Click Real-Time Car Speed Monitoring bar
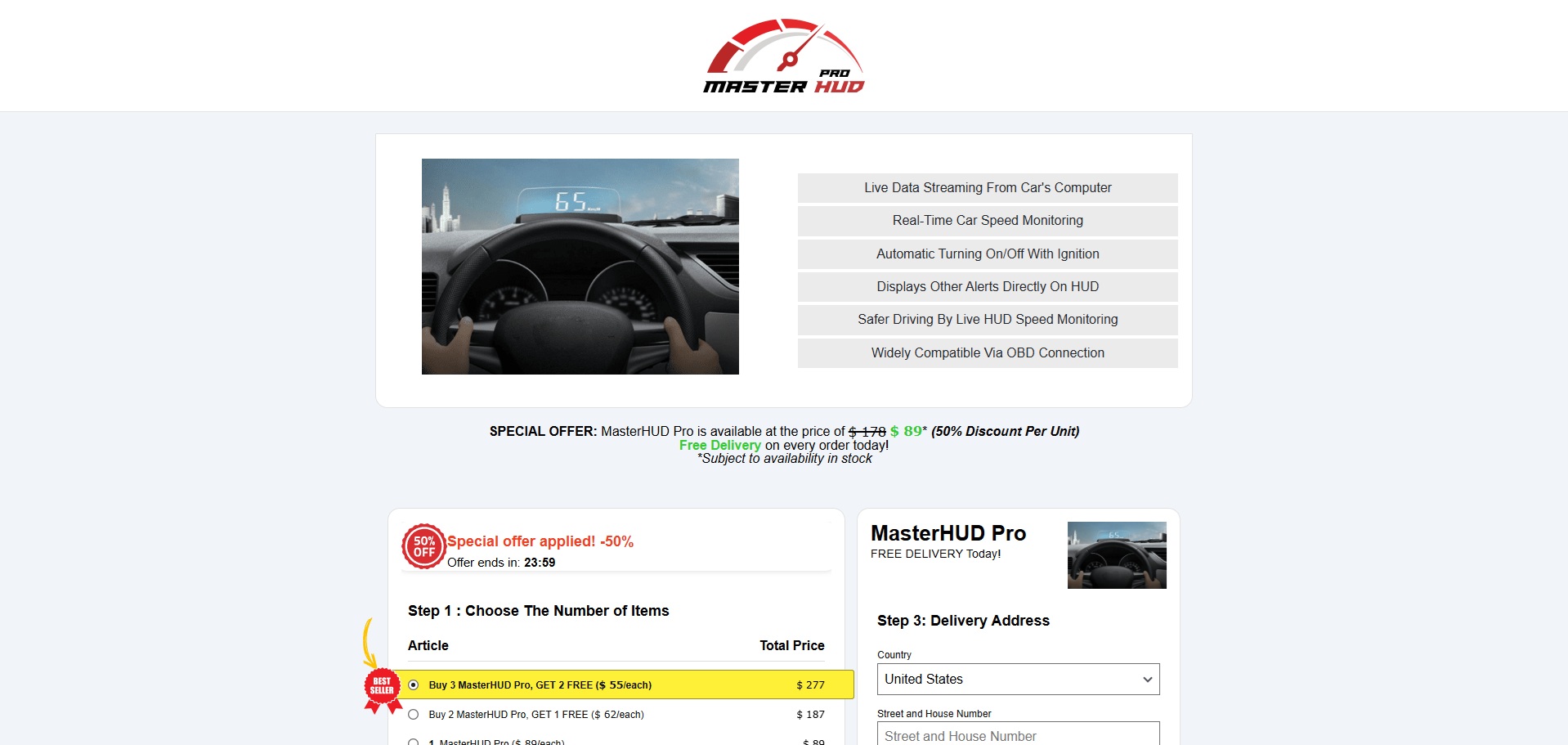The height and width of the screenshot is (745, 1568). pos(987,221)
